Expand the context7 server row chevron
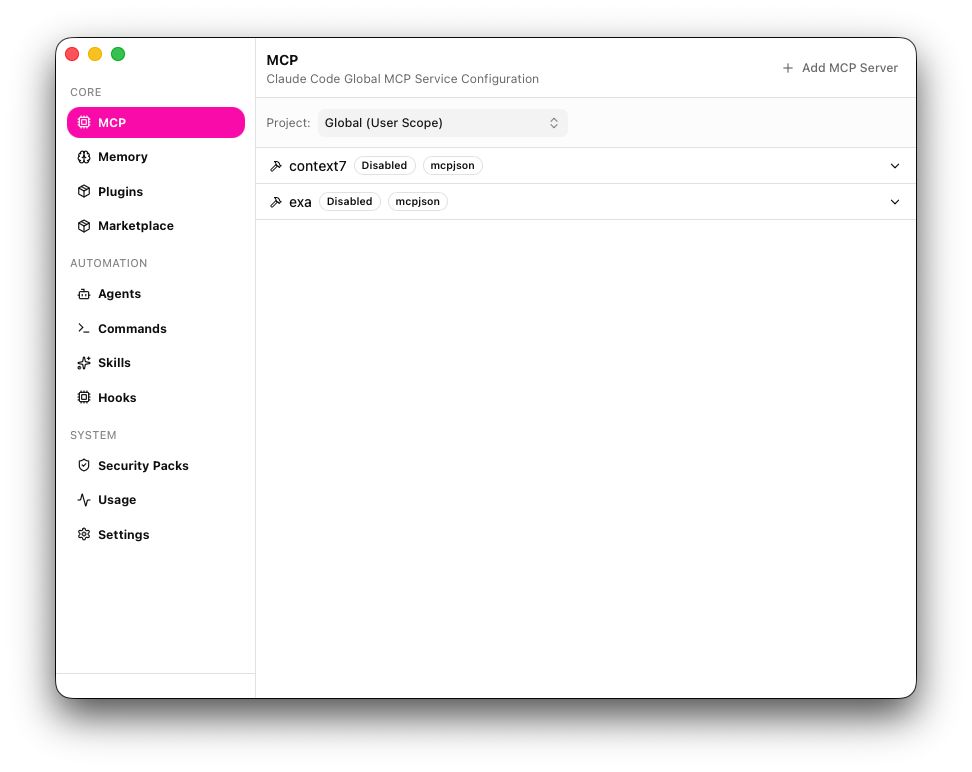 point(895,166)
